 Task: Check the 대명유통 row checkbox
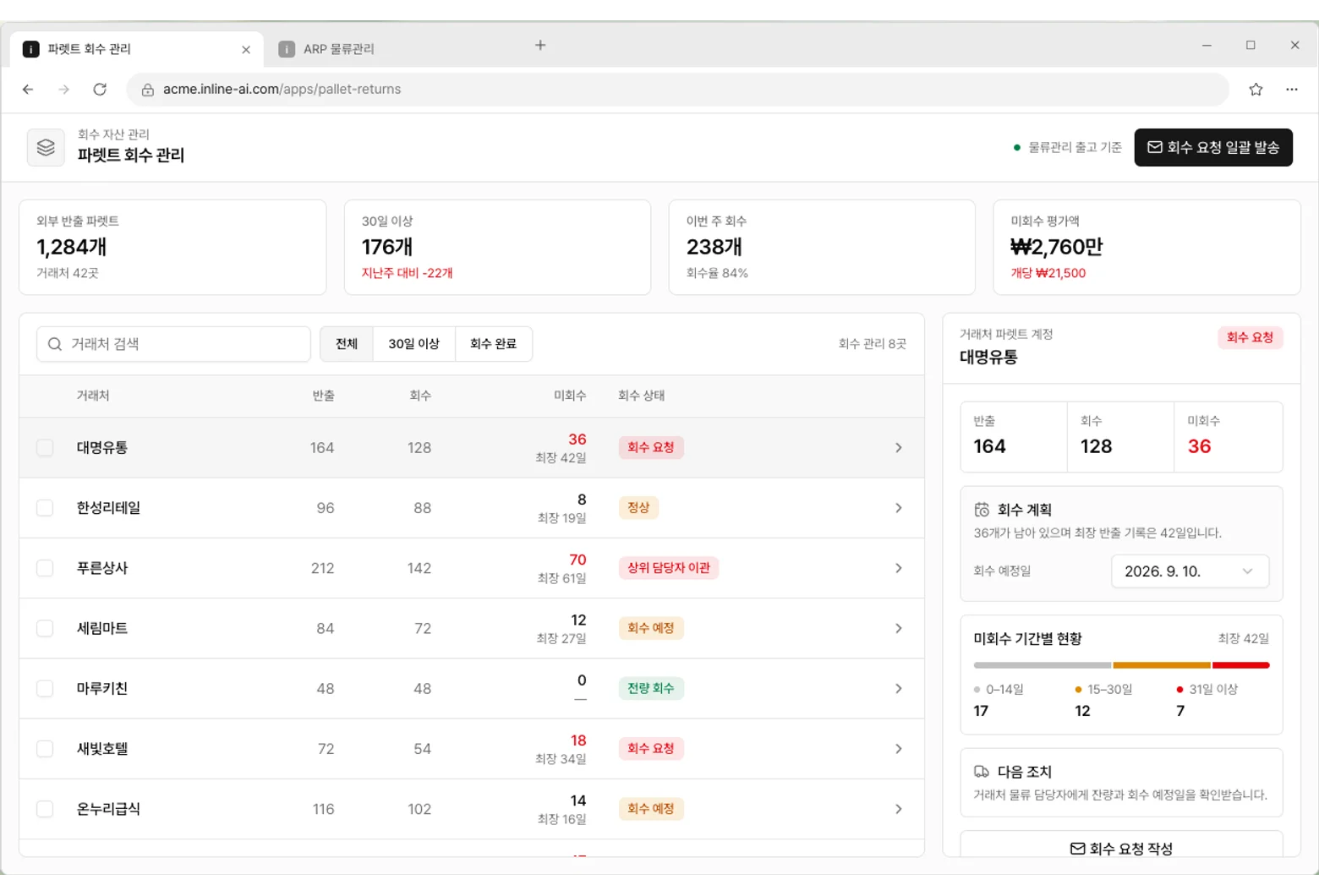click(x=45, y=447)
